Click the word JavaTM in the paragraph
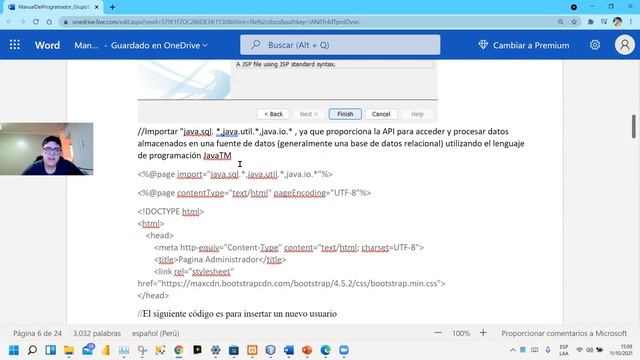This screenshot has height=360, width=640. 217,156
